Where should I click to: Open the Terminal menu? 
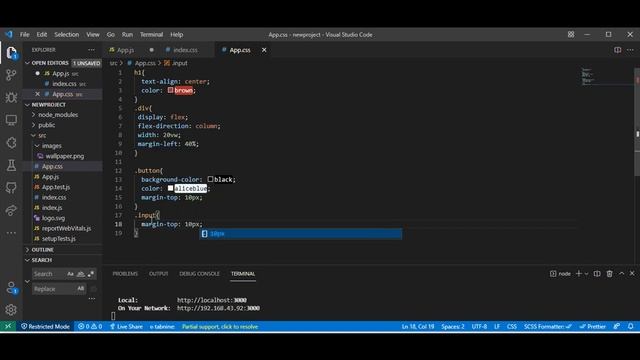(151, 35)
